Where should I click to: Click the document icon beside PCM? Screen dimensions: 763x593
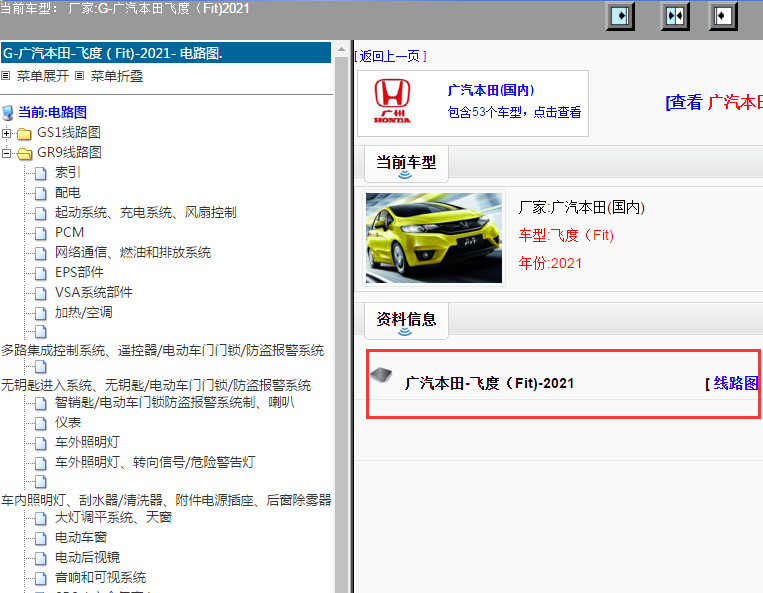[x=41, y=234]
